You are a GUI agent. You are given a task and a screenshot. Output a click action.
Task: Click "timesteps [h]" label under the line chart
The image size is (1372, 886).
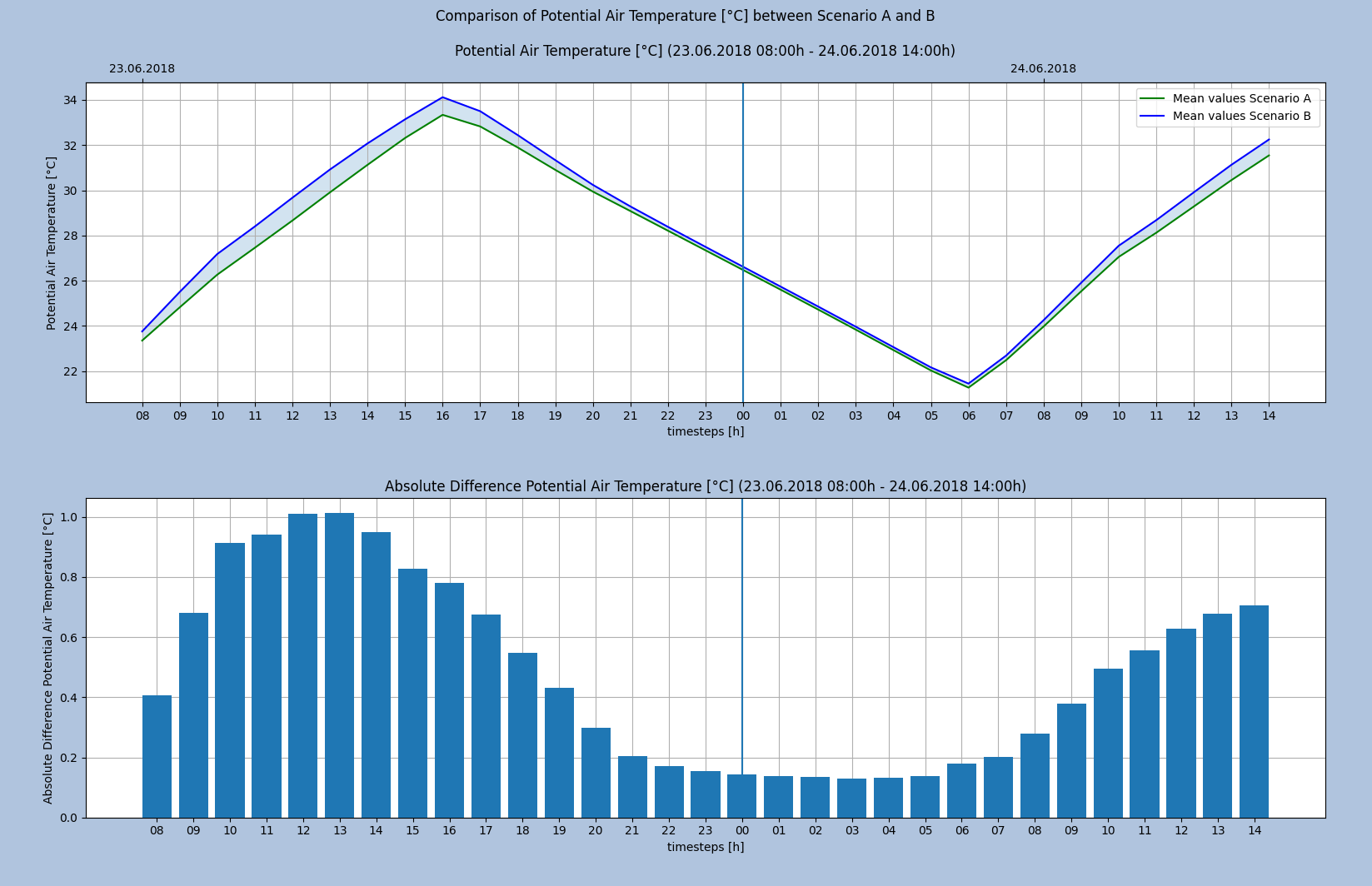[706, 431]
